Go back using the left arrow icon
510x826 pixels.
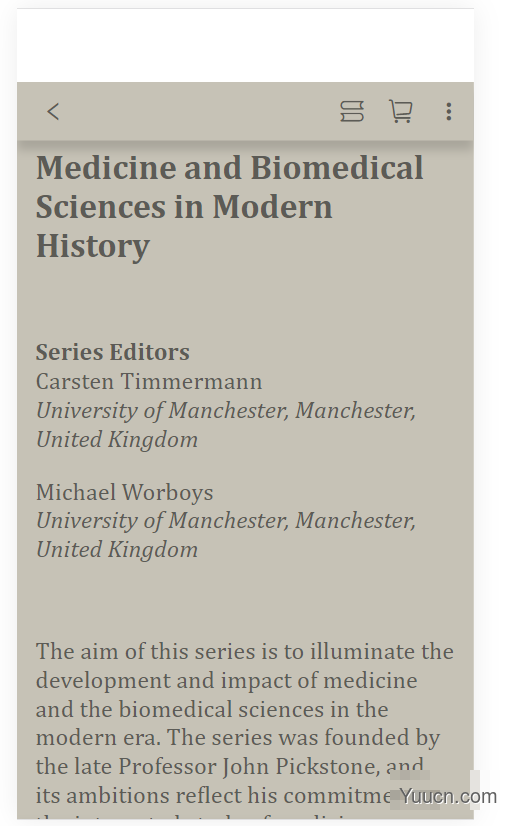pyautogui.click(x=53, y=112)
